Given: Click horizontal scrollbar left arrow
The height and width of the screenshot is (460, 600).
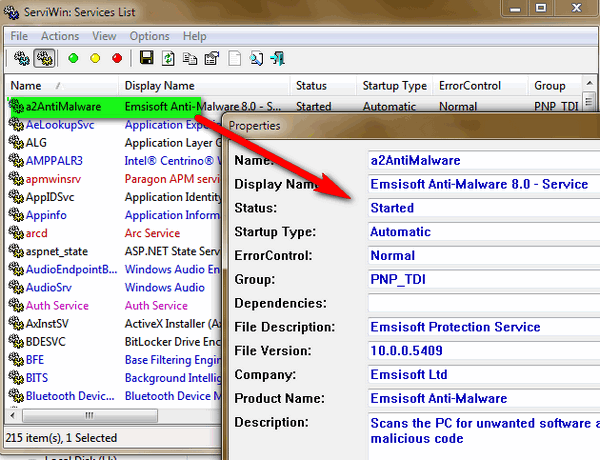Looking at the screenshot, I should pos(13,415).
